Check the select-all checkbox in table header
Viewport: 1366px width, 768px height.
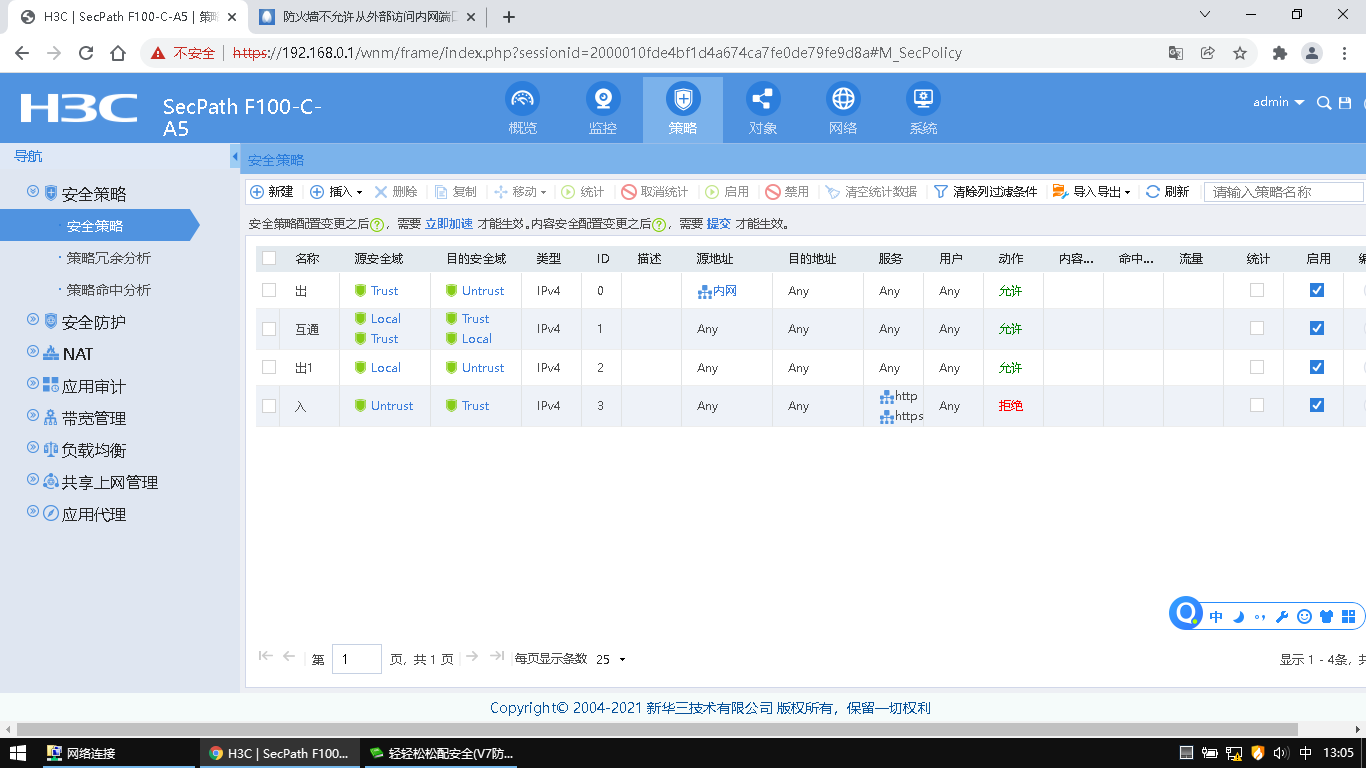click(x=269, y=258)
